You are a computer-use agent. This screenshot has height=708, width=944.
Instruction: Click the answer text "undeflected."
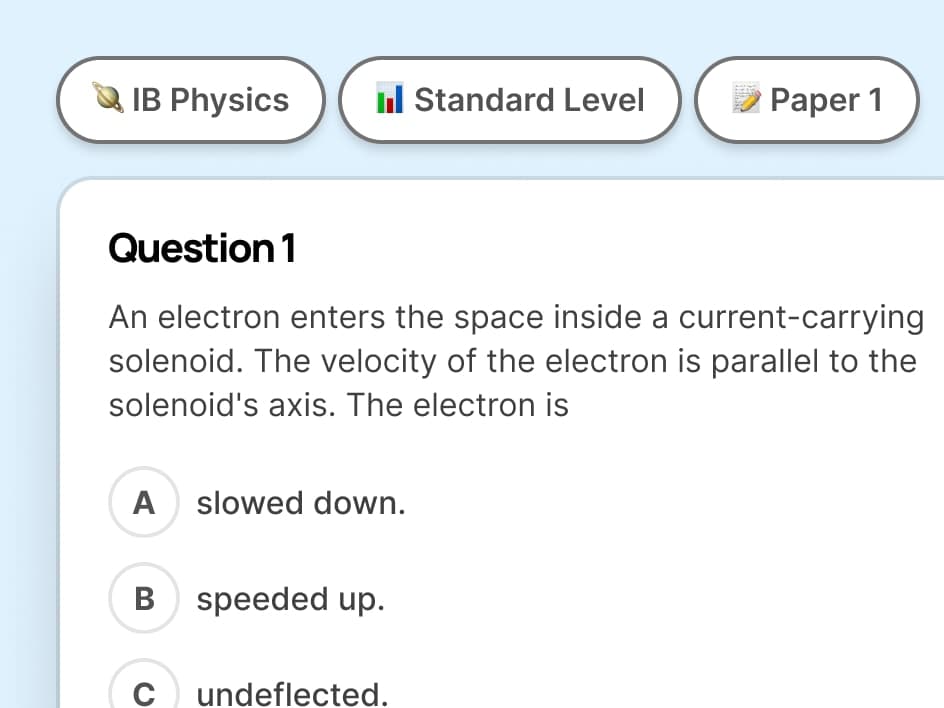click(292, 693)
